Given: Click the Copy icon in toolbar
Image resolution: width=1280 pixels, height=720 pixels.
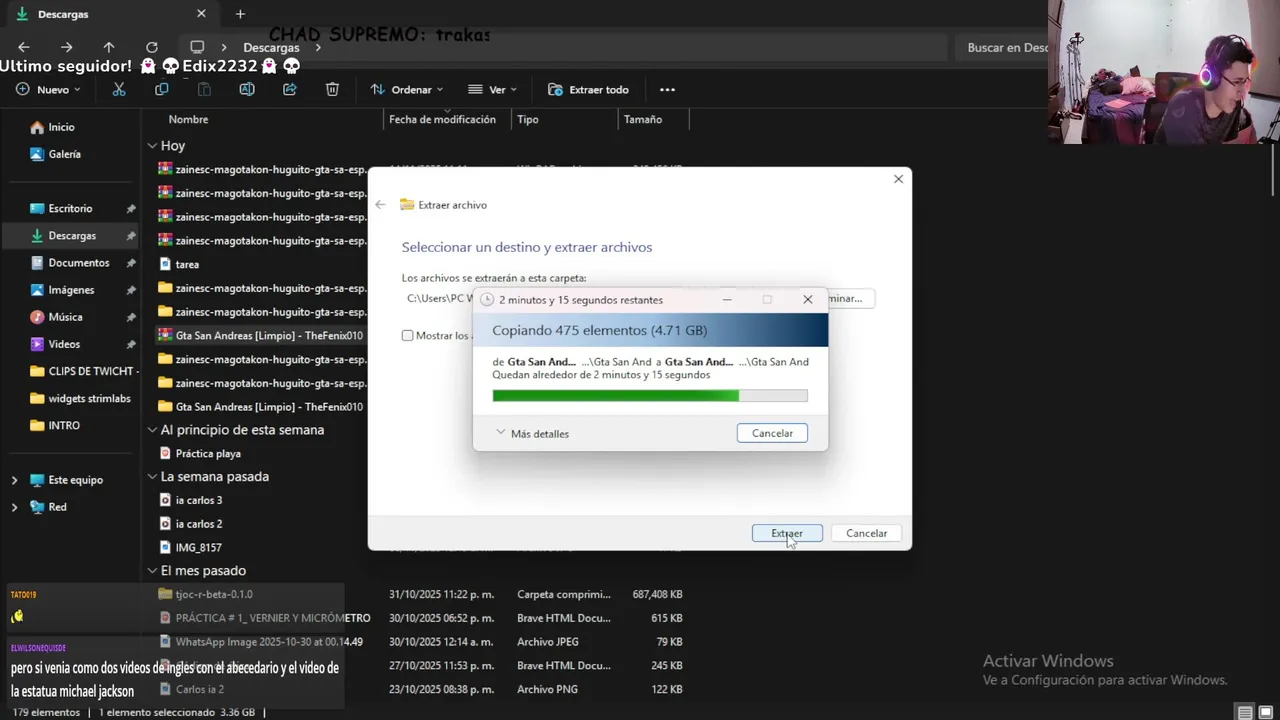Looking at the screenshot, I should tap(162, 89).
